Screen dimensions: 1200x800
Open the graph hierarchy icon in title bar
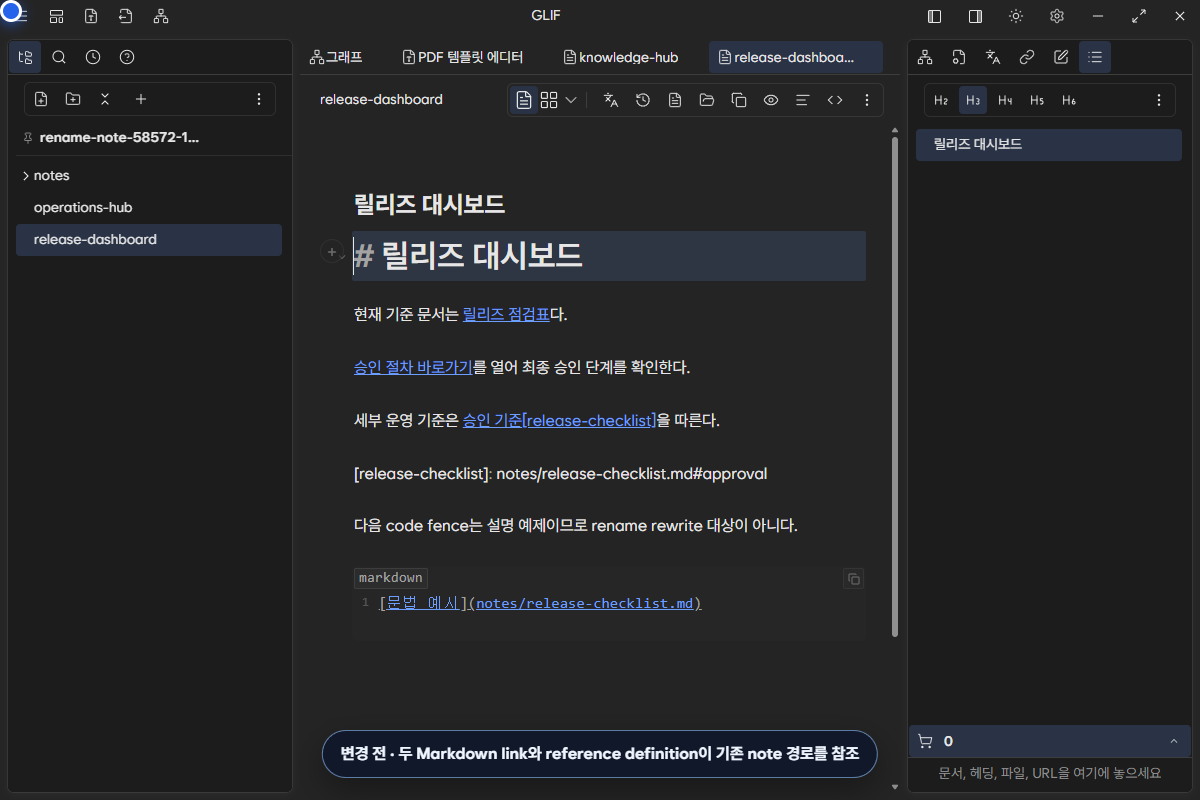161,16
